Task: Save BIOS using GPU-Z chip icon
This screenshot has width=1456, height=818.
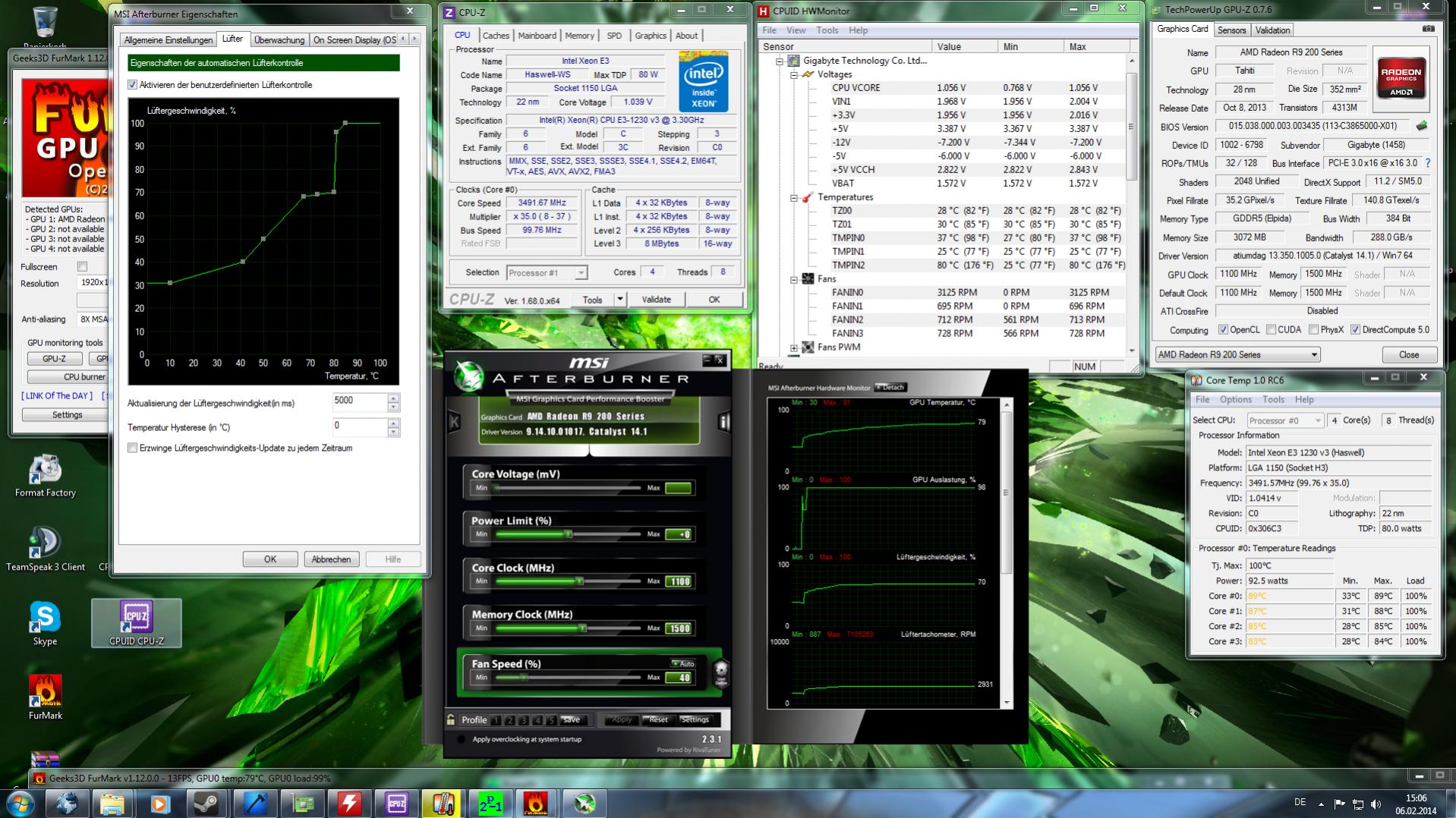Action: pyautogui.click(x=1422, y=126)
